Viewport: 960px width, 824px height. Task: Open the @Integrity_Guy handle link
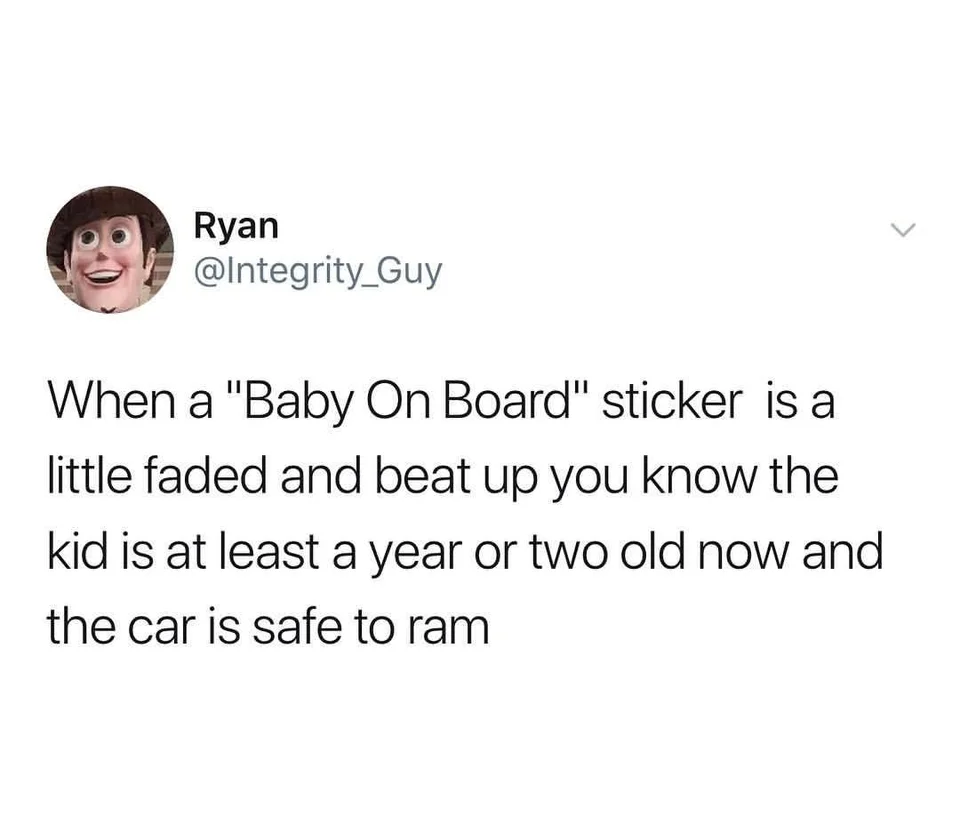[318, 270]
